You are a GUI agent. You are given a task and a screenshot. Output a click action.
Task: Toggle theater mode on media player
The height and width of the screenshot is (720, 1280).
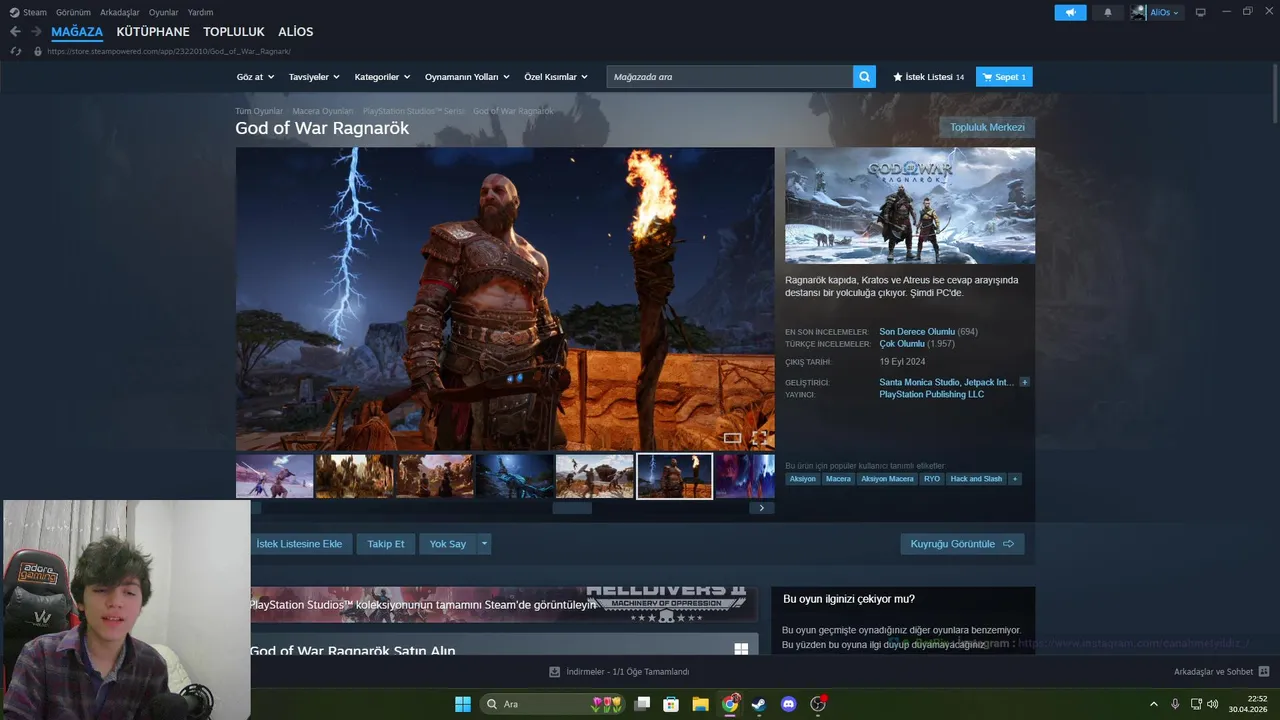click(x=733, y=438)
